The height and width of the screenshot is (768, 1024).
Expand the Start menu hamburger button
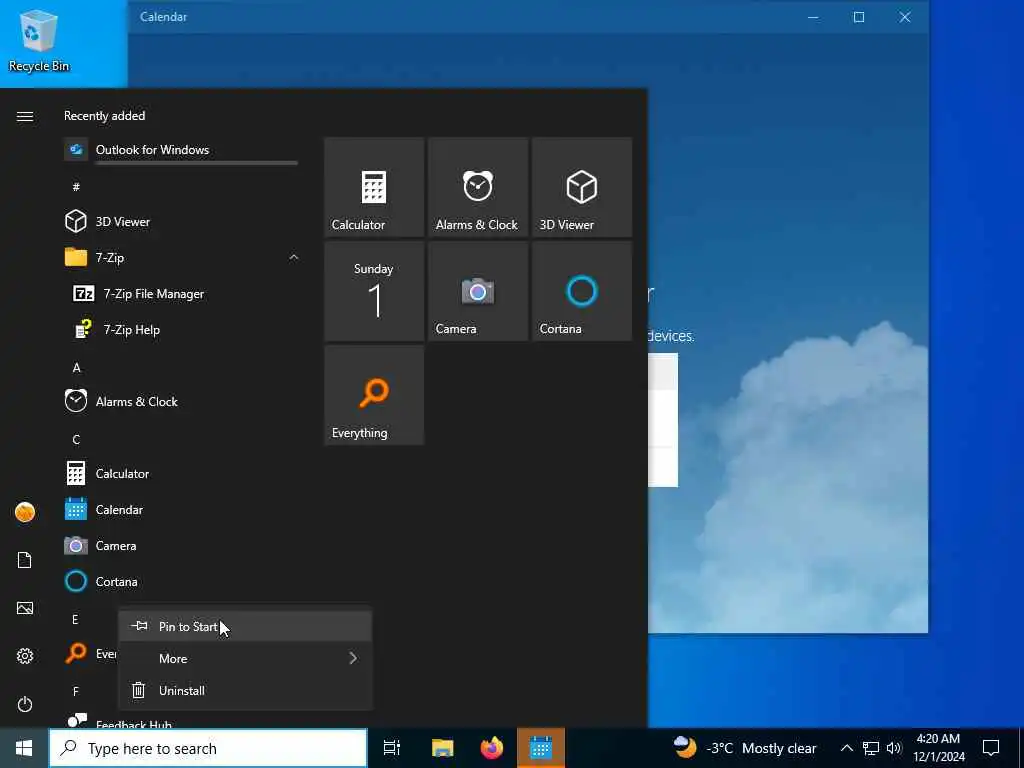click(x=25, y=116)
